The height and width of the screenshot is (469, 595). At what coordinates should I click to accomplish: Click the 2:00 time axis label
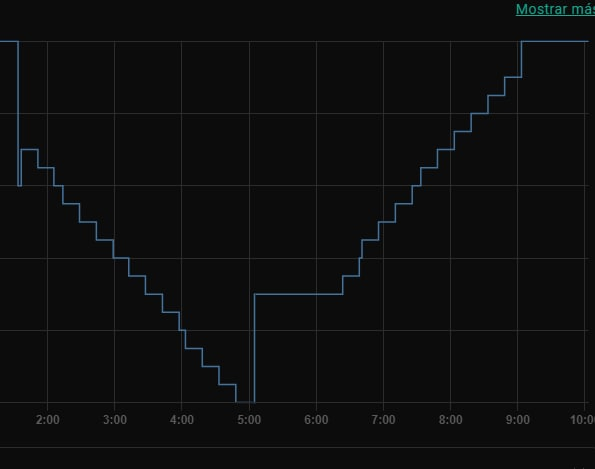(x=47, y=420)
